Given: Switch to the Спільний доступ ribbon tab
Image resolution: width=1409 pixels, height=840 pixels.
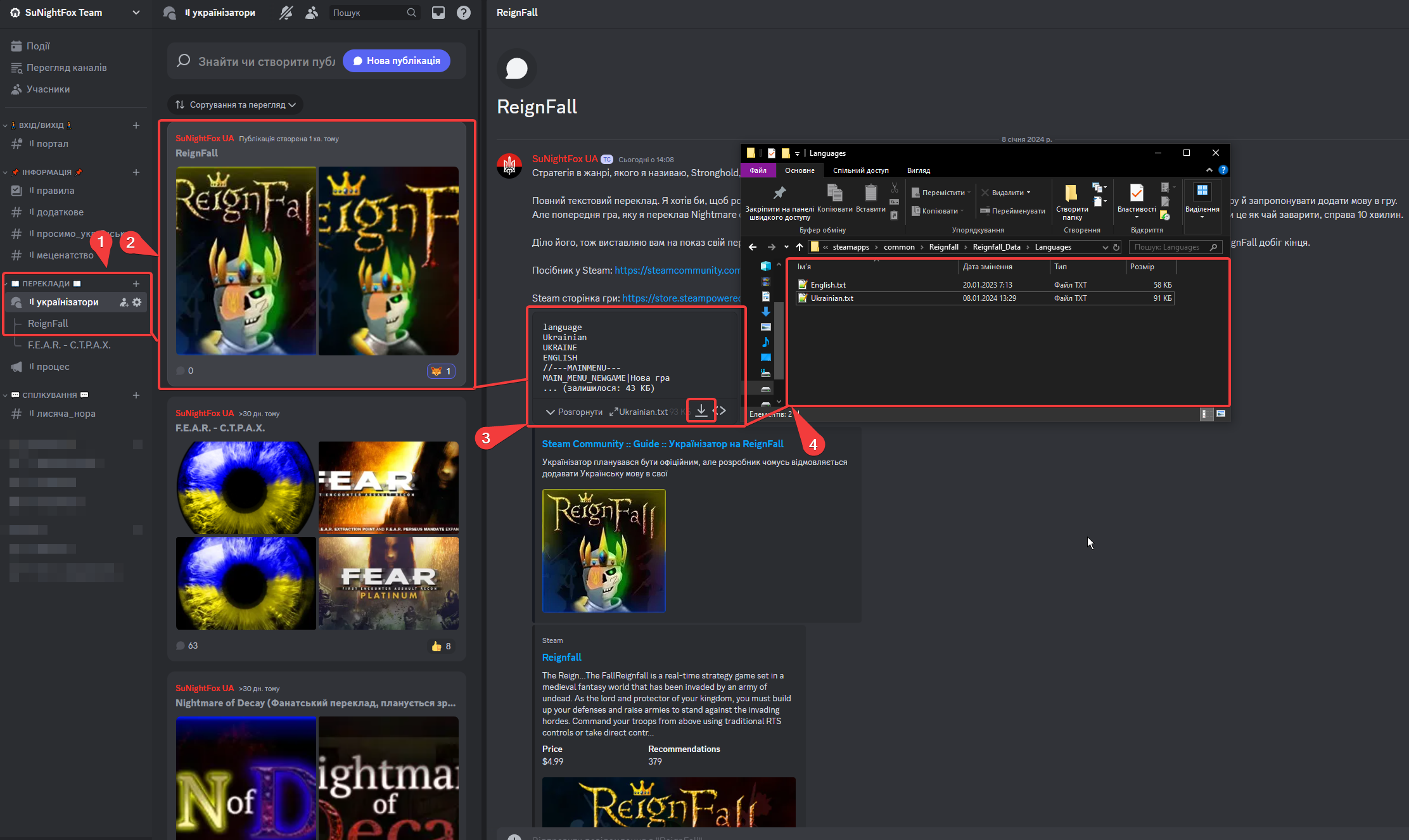Looking at the screenshot, I should coord(860,170).
